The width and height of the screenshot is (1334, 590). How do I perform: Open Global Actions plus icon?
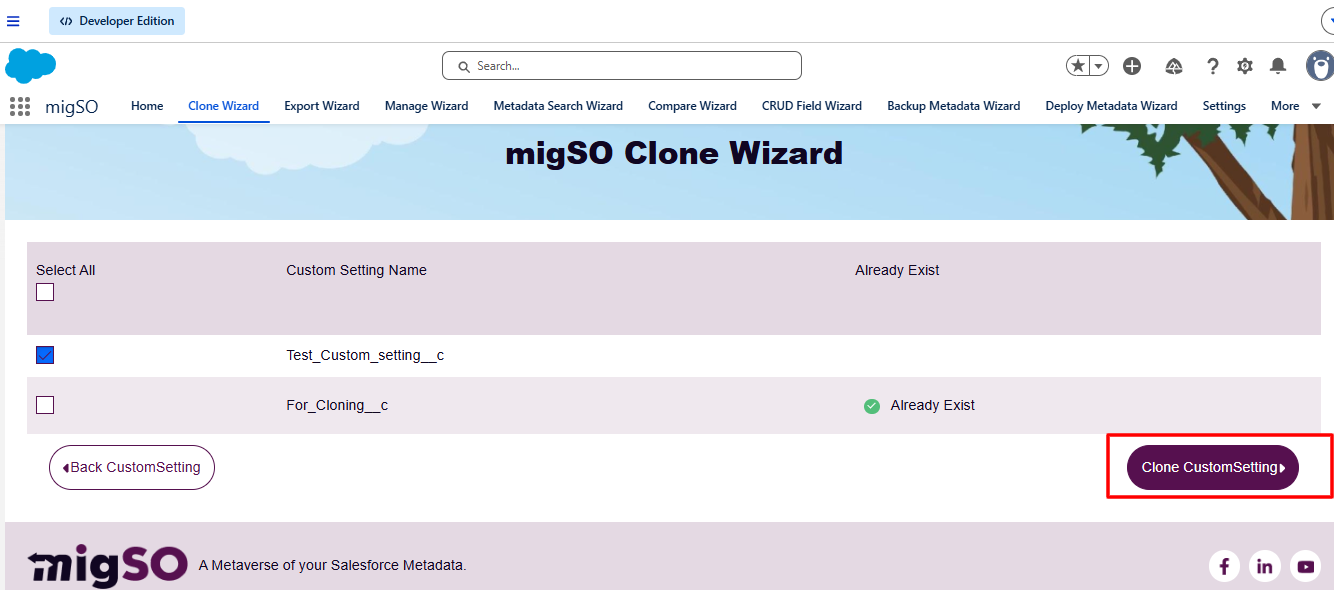1132,66
